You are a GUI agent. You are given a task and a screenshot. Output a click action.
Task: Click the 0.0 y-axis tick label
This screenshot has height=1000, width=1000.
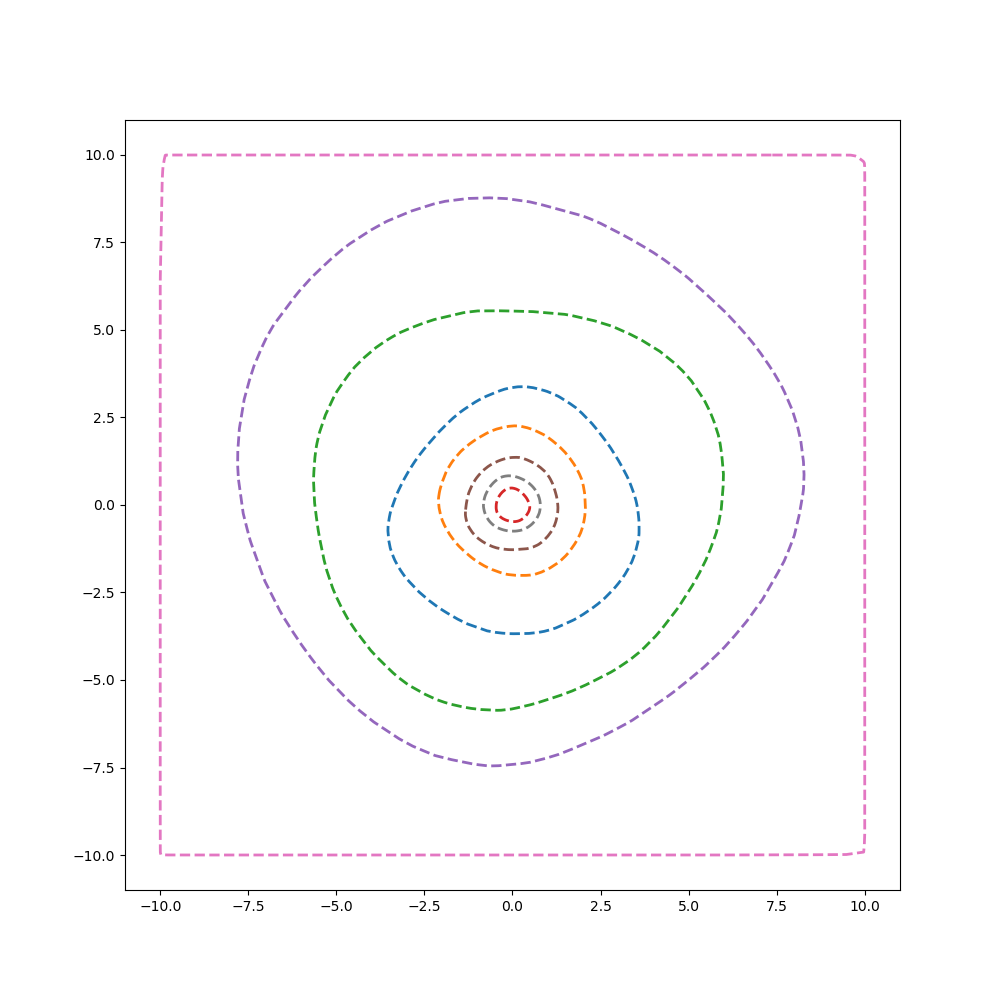tap(105, 505)
